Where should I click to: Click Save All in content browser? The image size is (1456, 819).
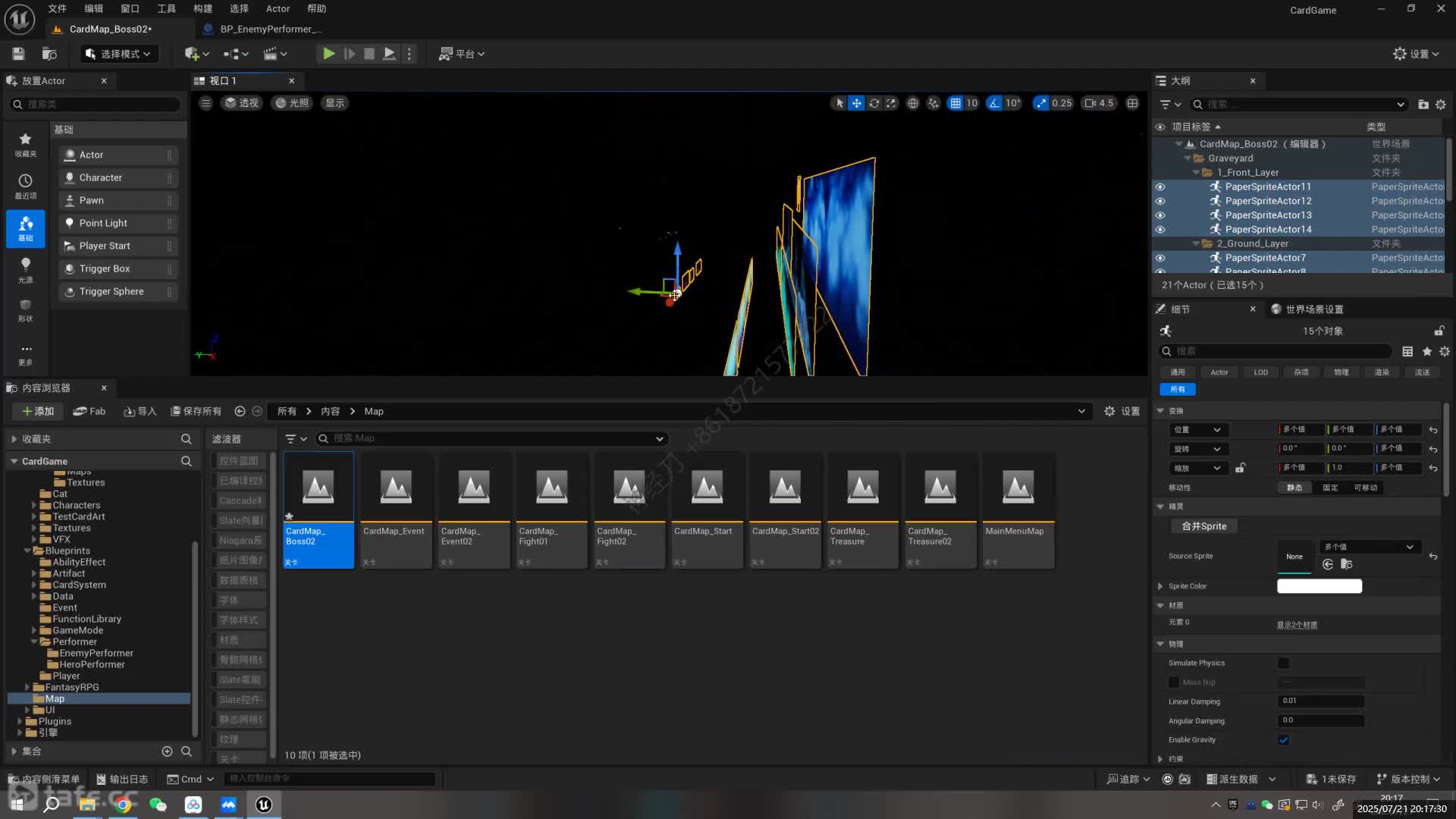click(x=196, y=411)
